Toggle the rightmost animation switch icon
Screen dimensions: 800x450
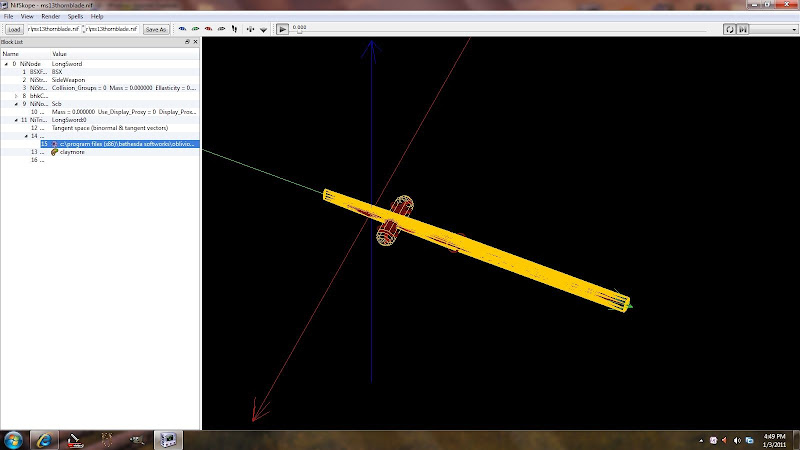tap(743, 29)
